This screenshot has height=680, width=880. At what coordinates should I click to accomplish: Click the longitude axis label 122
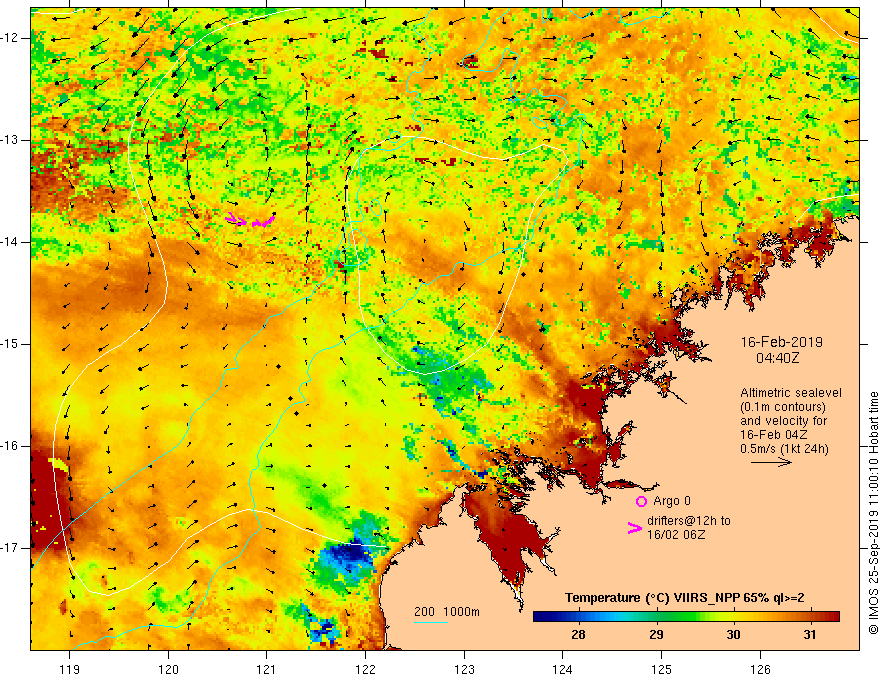tap(365, 669)
